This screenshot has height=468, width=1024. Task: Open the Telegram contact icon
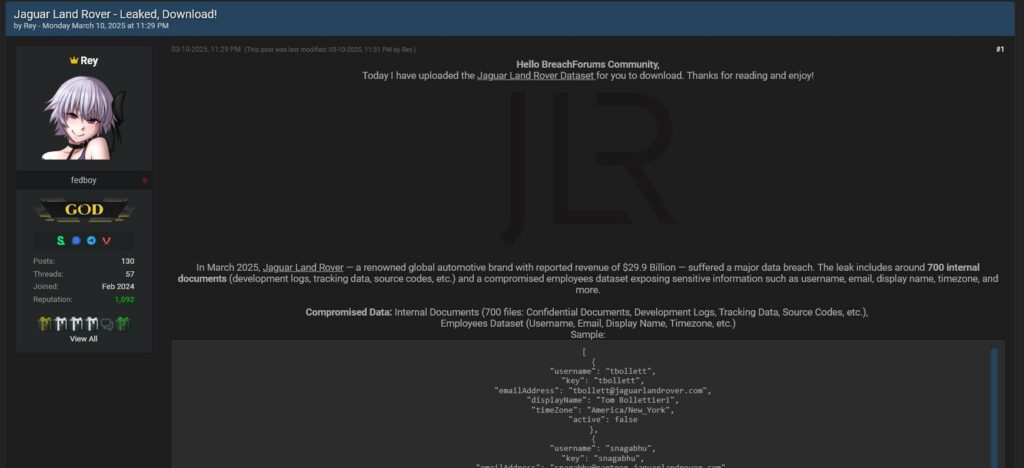click(91, 241)
